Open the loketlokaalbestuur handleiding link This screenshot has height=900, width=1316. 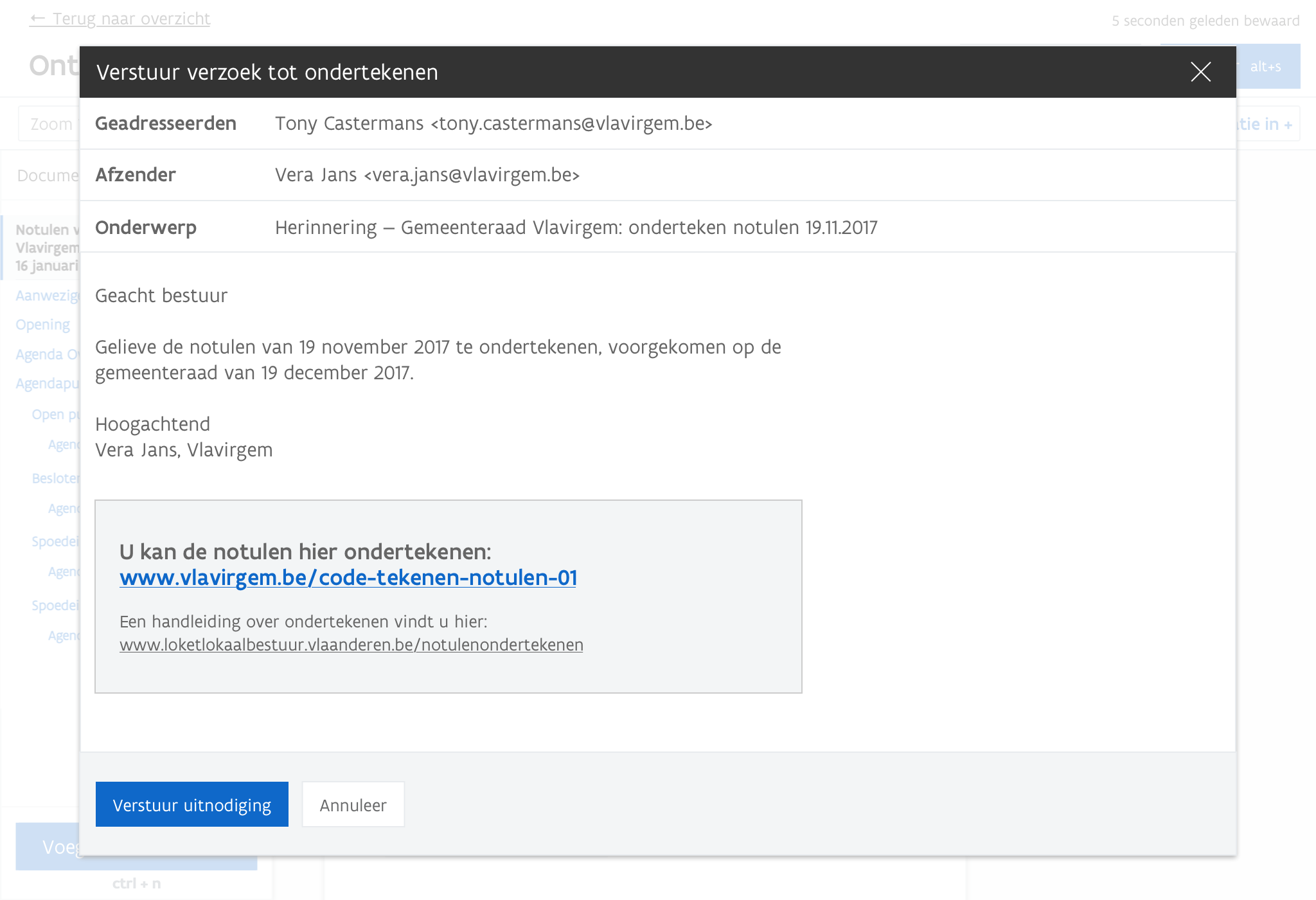351,645
